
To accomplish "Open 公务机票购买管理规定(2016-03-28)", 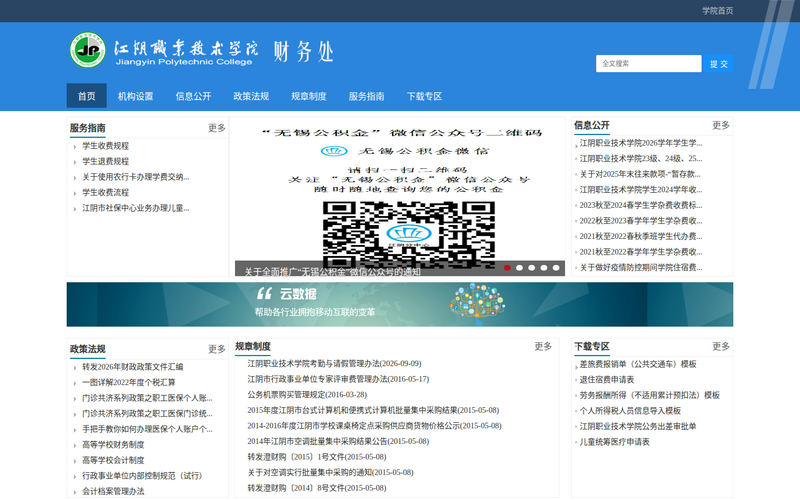I will (307, 395).
